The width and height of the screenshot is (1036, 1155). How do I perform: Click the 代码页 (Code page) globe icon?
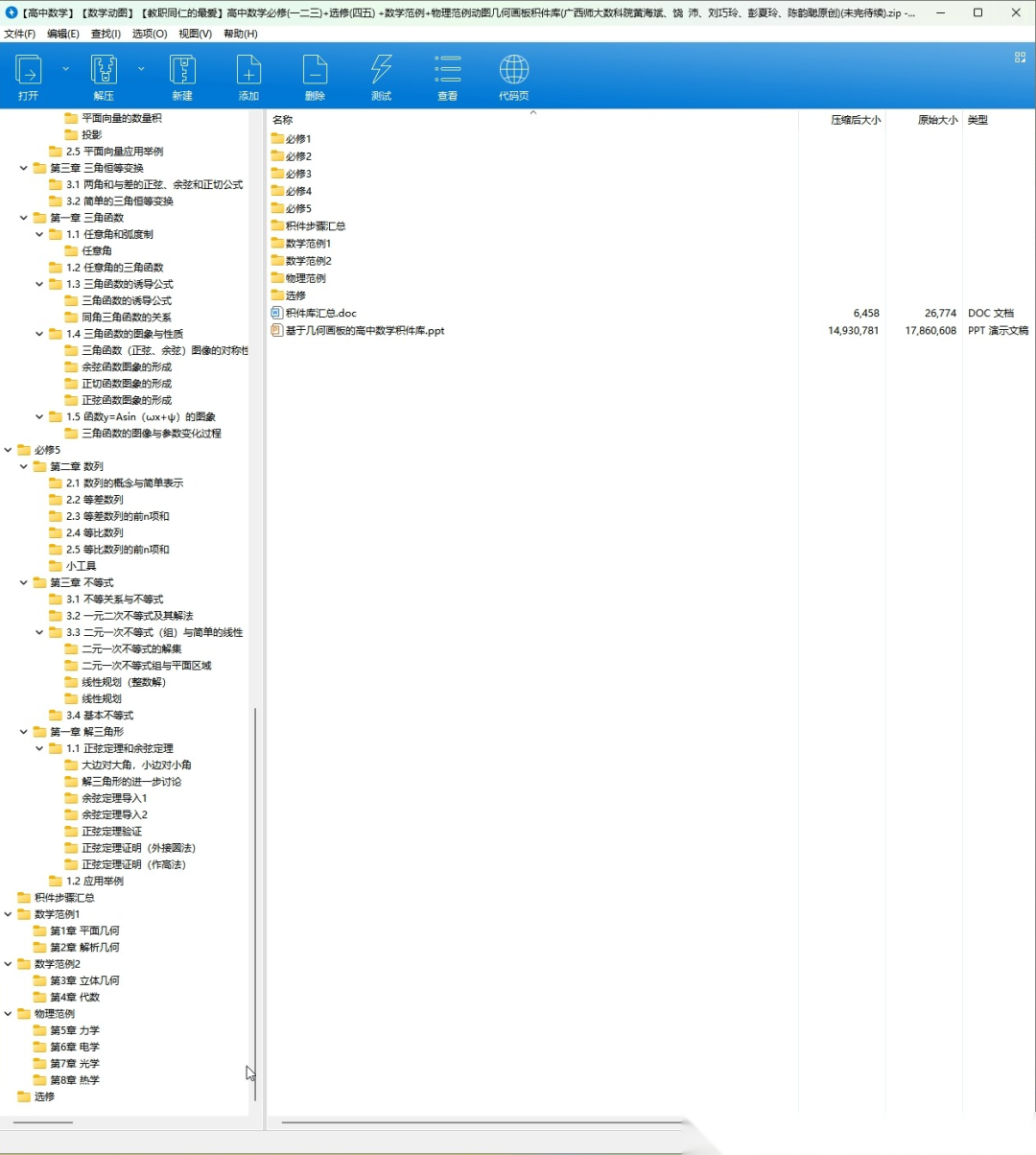click(513, 71)
